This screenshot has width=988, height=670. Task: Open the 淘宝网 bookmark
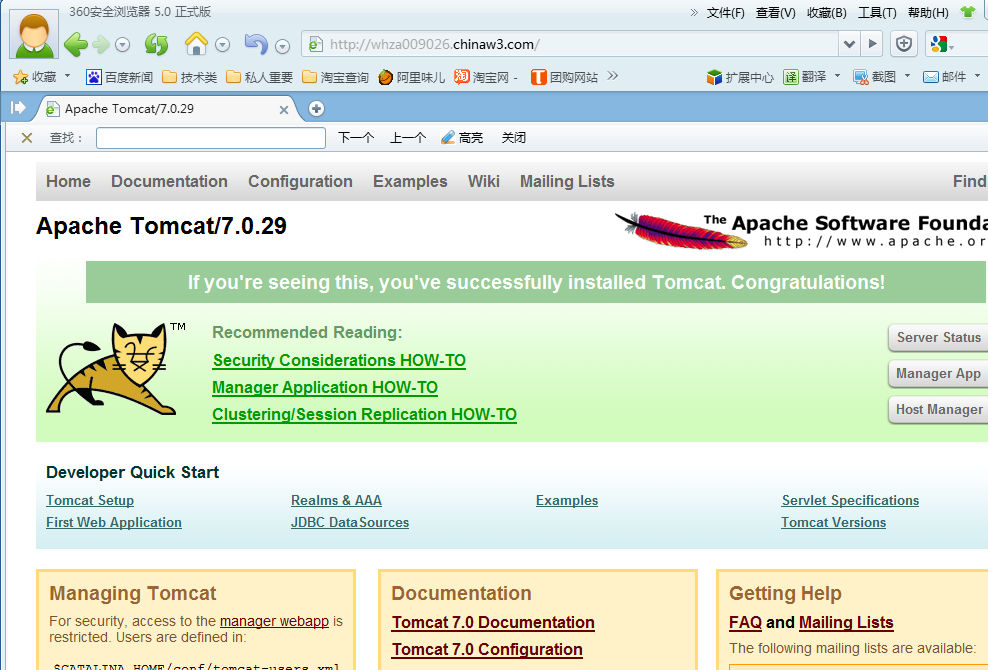coord(486,77)
